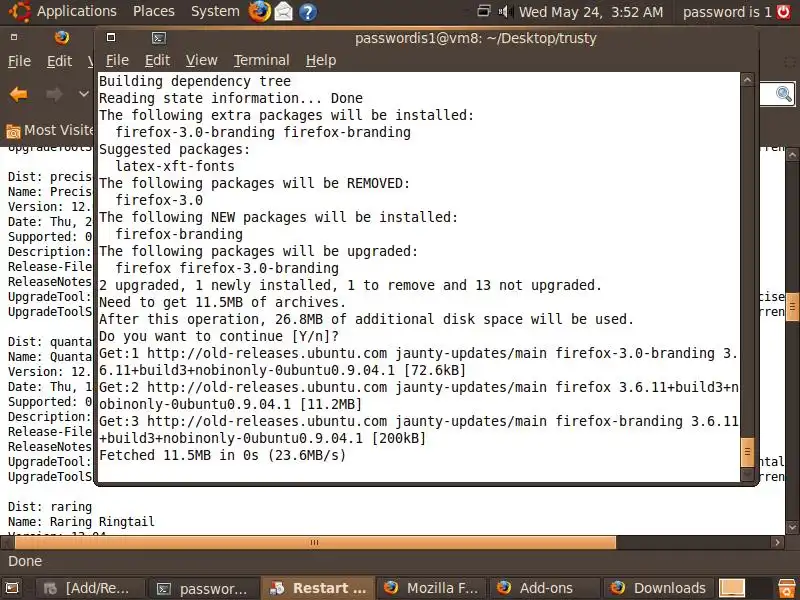Open the terminal Help menu
The width and height of the screenshot is (800, 600).
(x=321, y=60)
